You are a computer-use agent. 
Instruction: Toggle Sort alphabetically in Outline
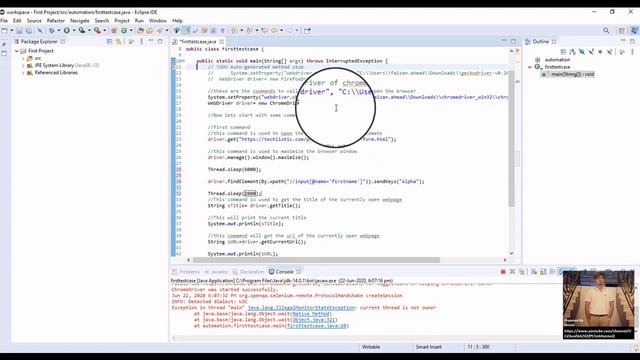pyautogui.click(x=572, y=52)
